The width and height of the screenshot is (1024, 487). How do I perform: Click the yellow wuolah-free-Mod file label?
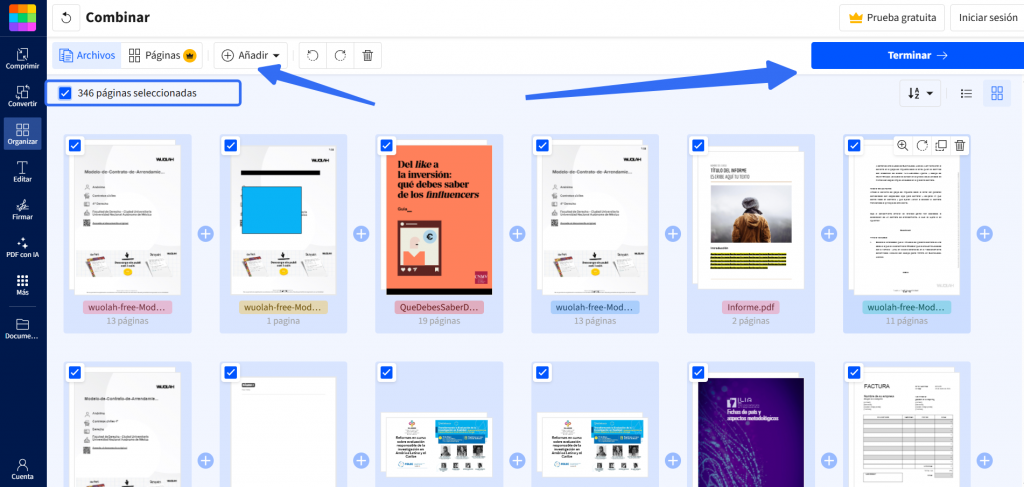point(283,307)
